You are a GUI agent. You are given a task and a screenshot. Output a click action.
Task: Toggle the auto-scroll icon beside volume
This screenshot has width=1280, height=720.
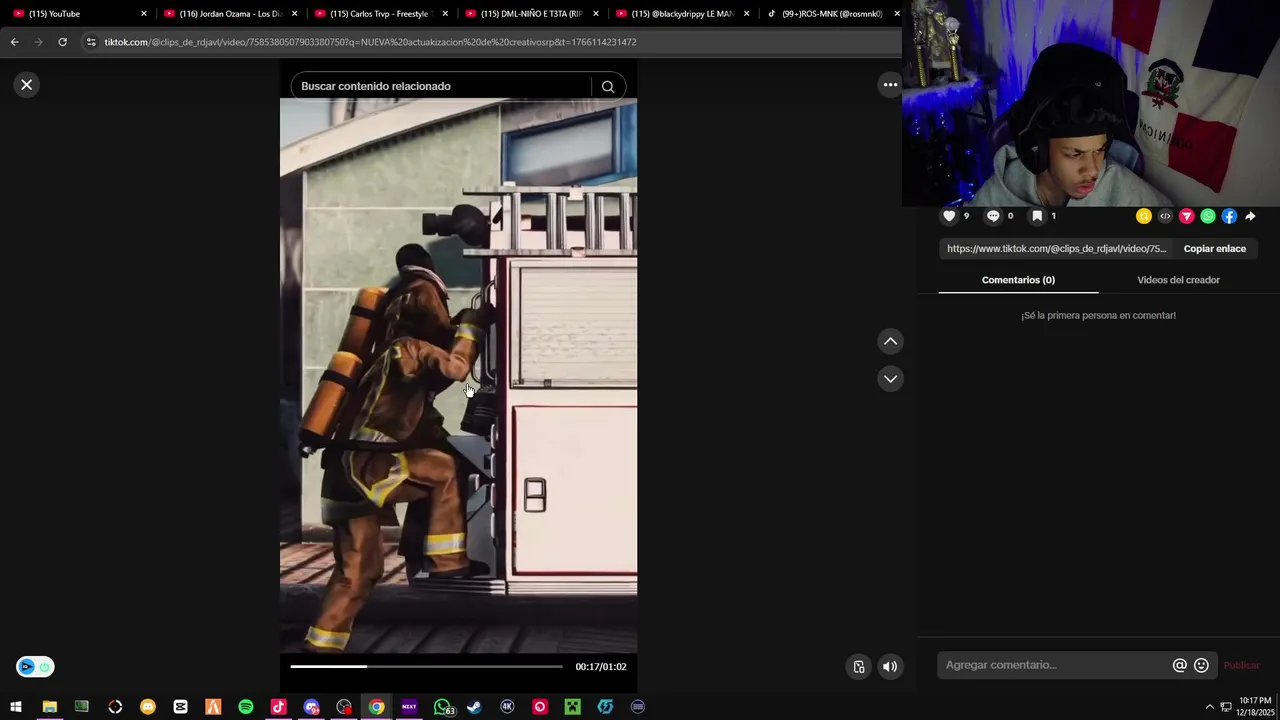coord(859,667)
